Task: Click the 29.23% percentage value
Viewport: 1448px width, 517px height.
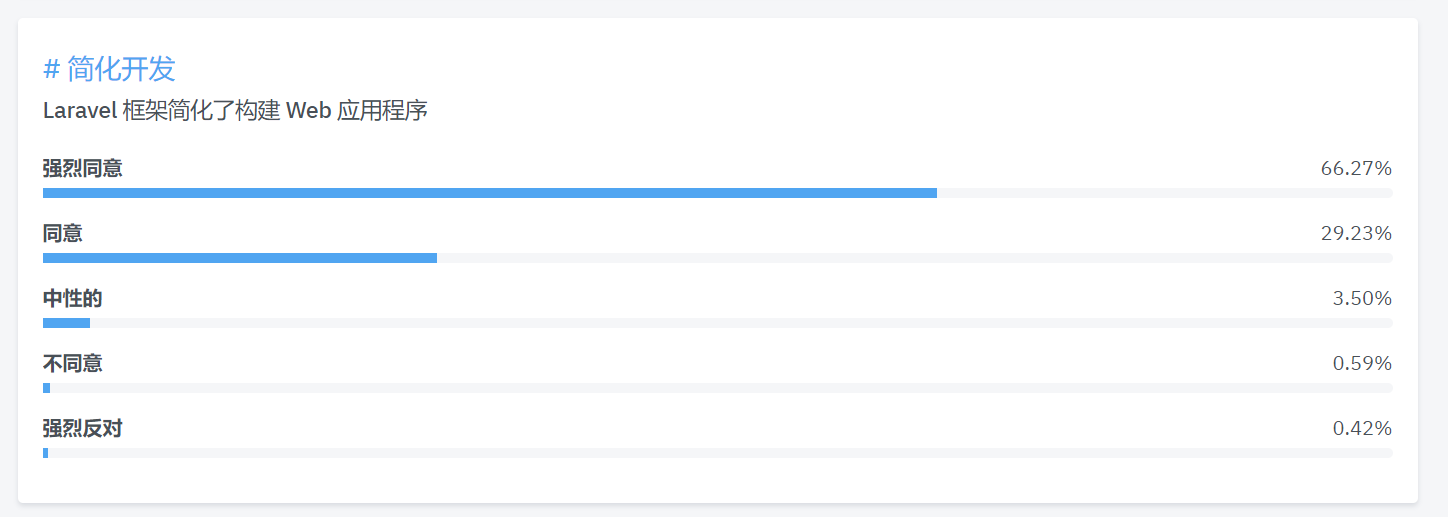Action: coord(1356,233)
